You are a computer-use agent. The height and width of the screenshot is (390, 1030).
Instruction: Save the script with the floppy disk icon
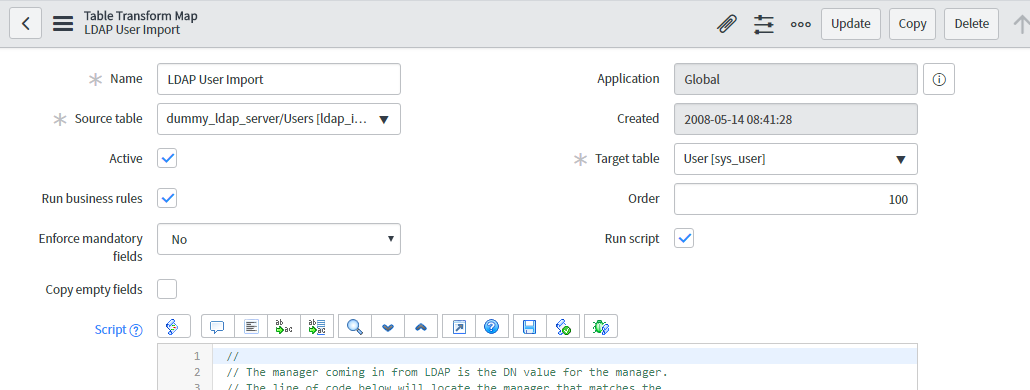[529, 326]
